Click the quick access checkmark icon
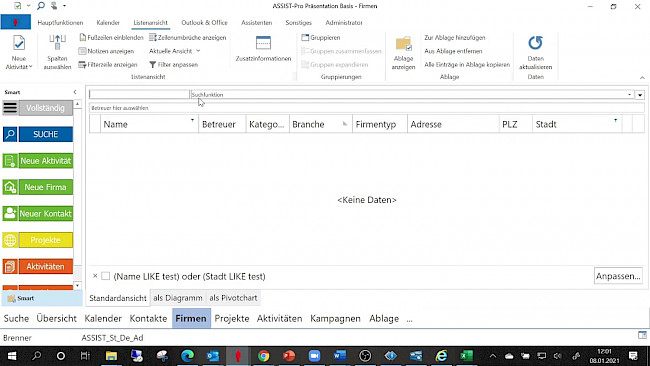650x366 pixels. (18, 6)
